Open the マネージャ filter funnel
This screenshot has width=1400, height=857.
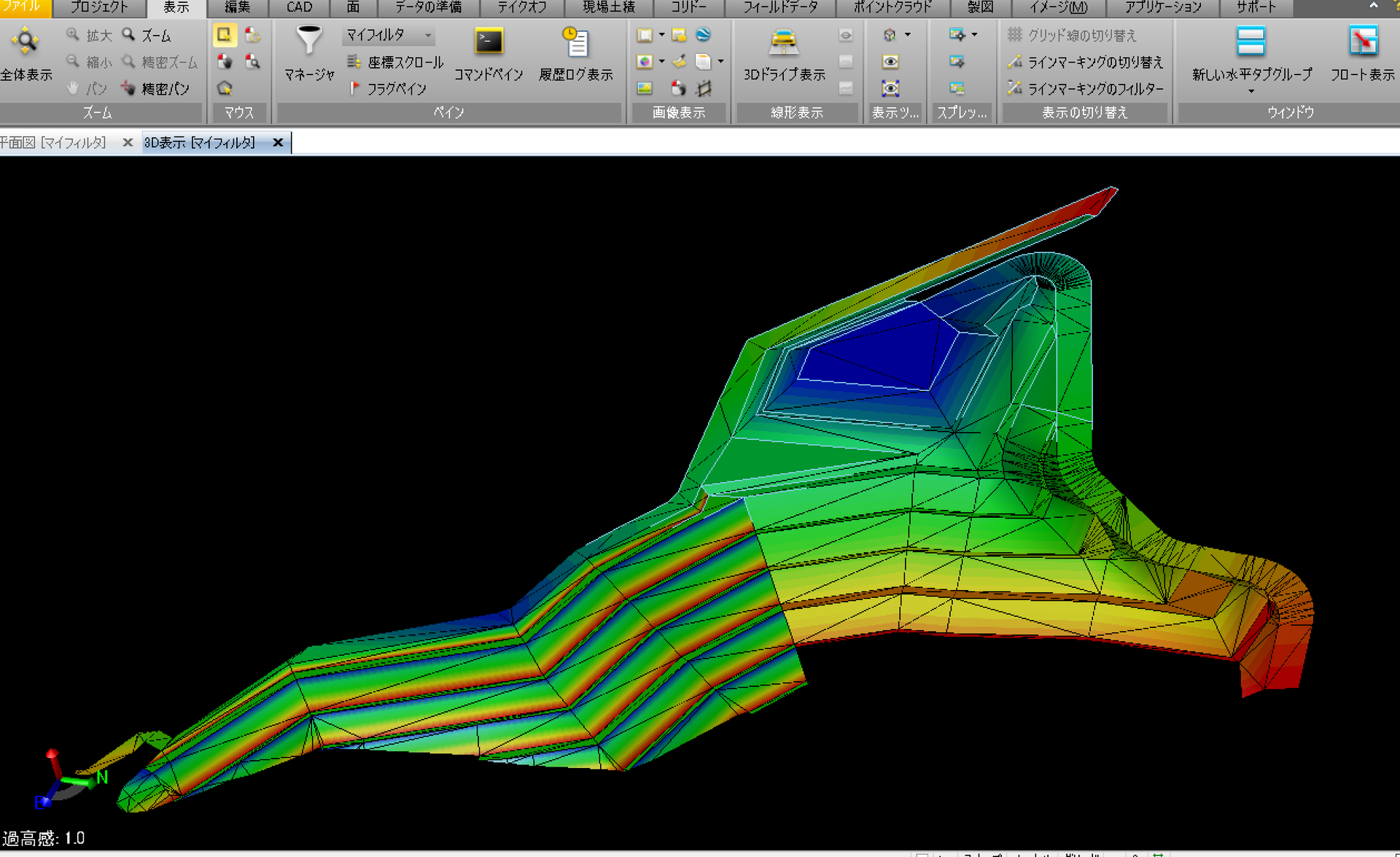[x=309, y=53]
